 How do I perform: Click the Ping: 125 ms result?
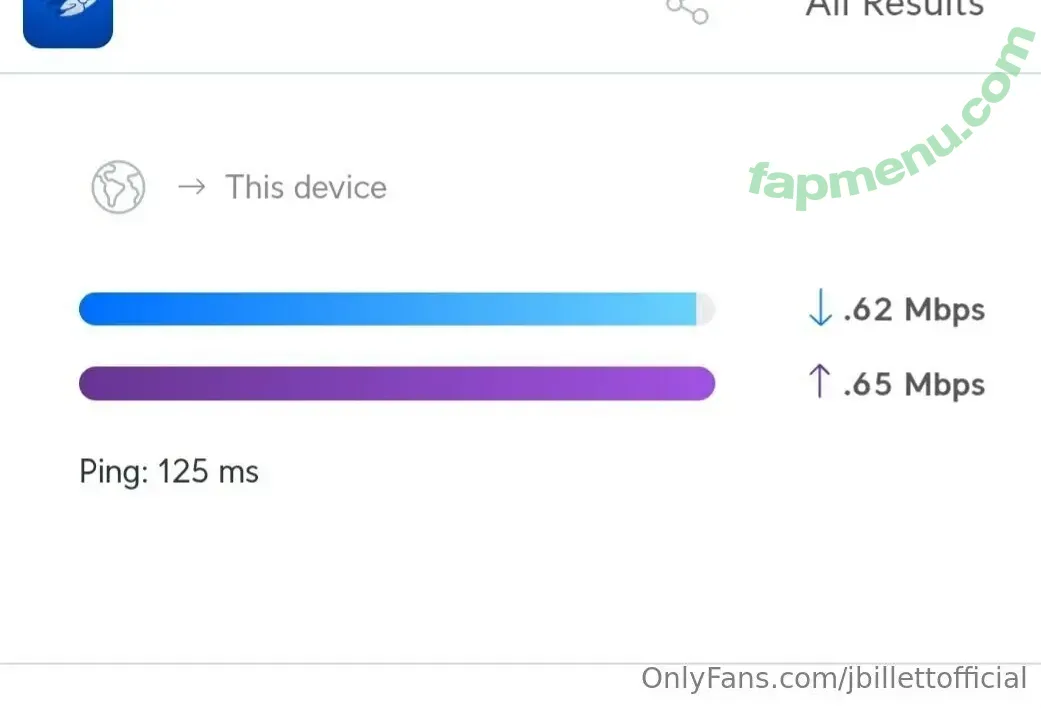point(169,472)
